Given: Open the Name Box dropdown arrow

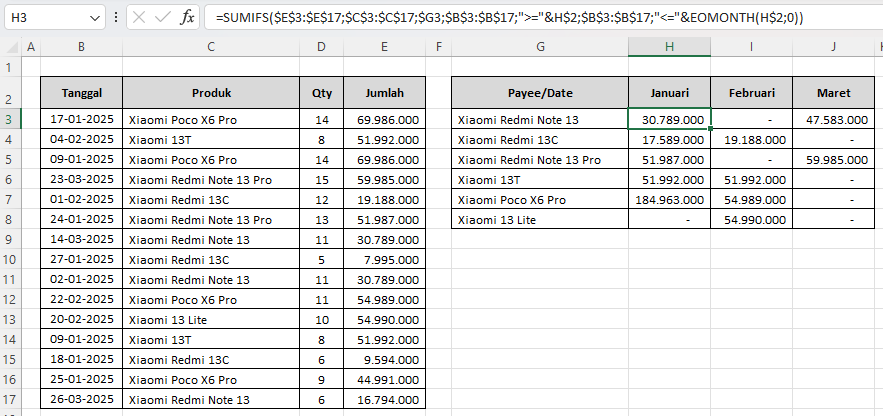Looking at the screenshot, I should point(95,18).
